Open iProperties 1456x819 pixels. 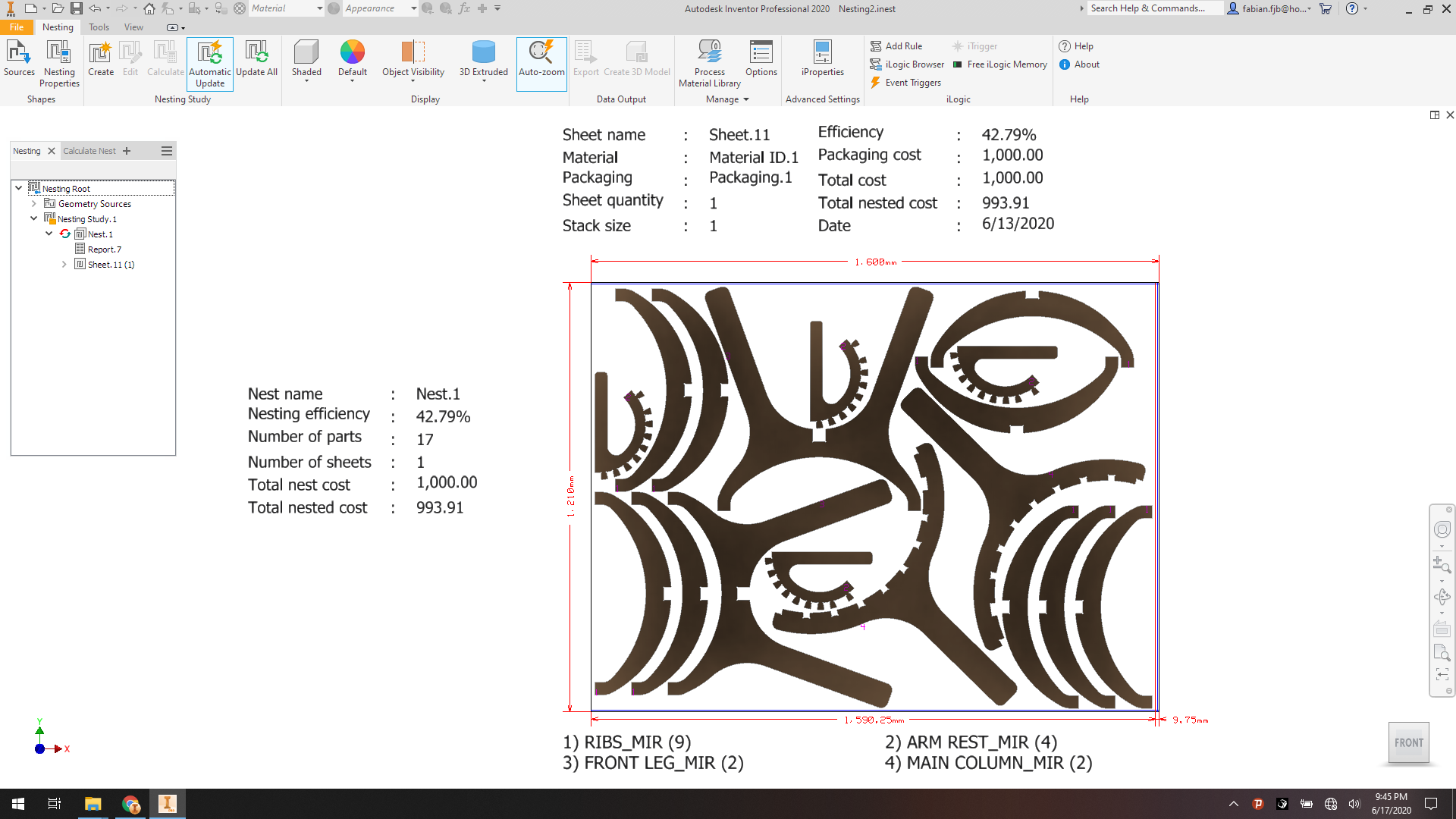[823, 59]
